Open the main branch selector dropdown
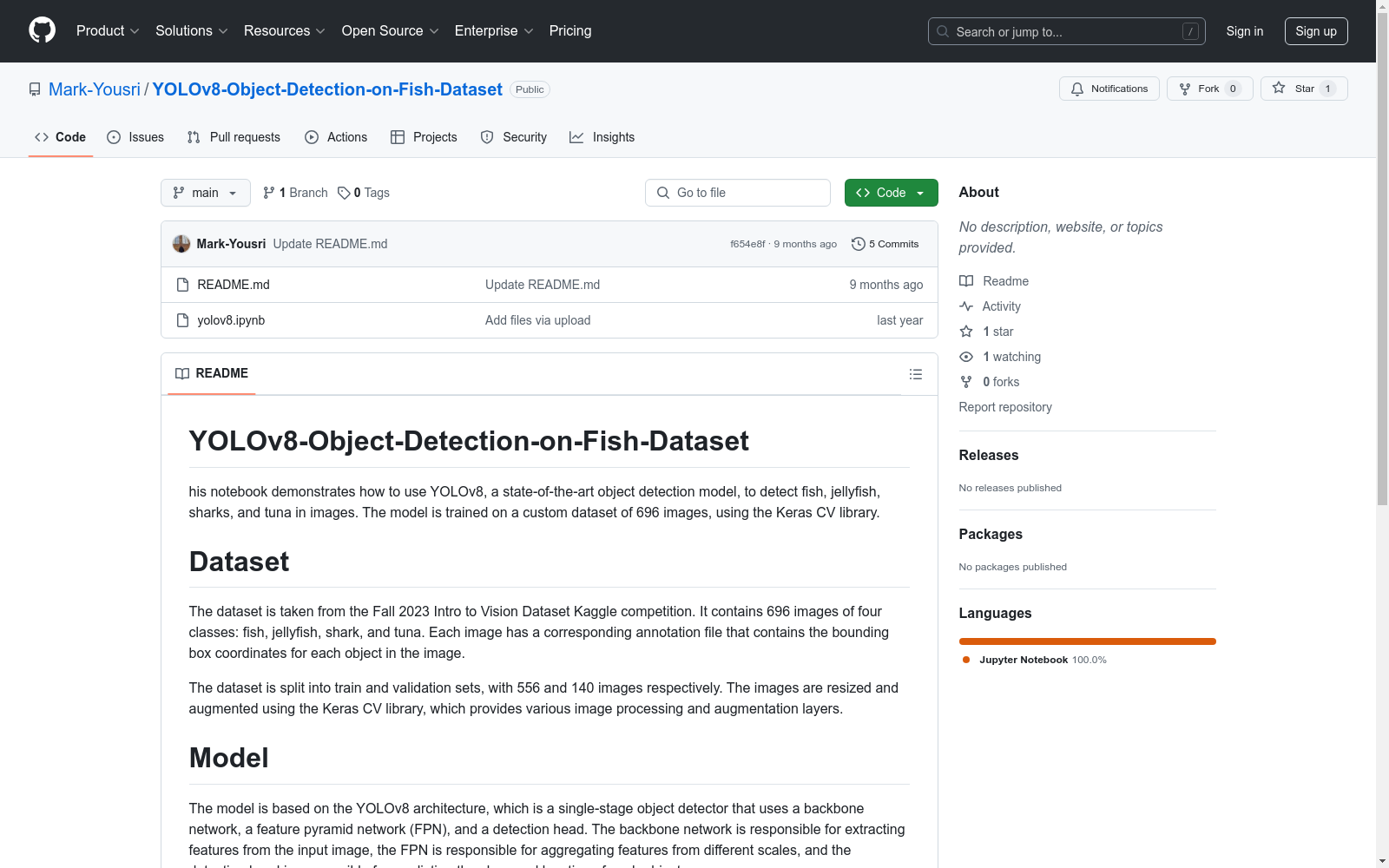 pos(206,193)
